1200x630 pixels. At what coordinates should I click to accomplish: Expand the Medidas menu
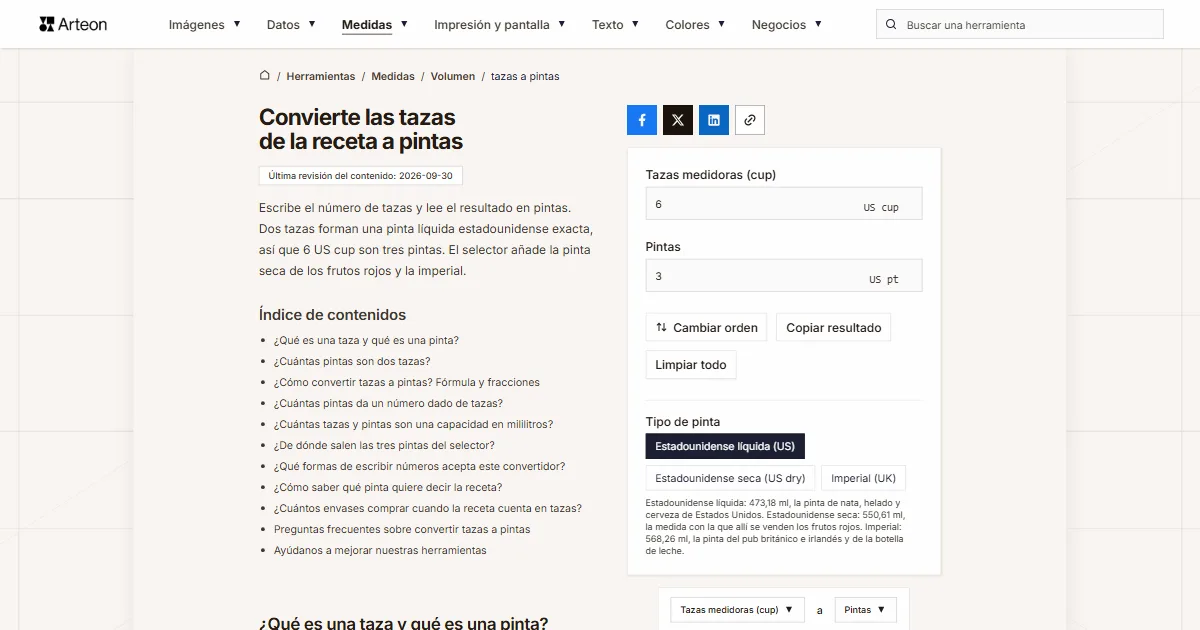pos(375,25)
